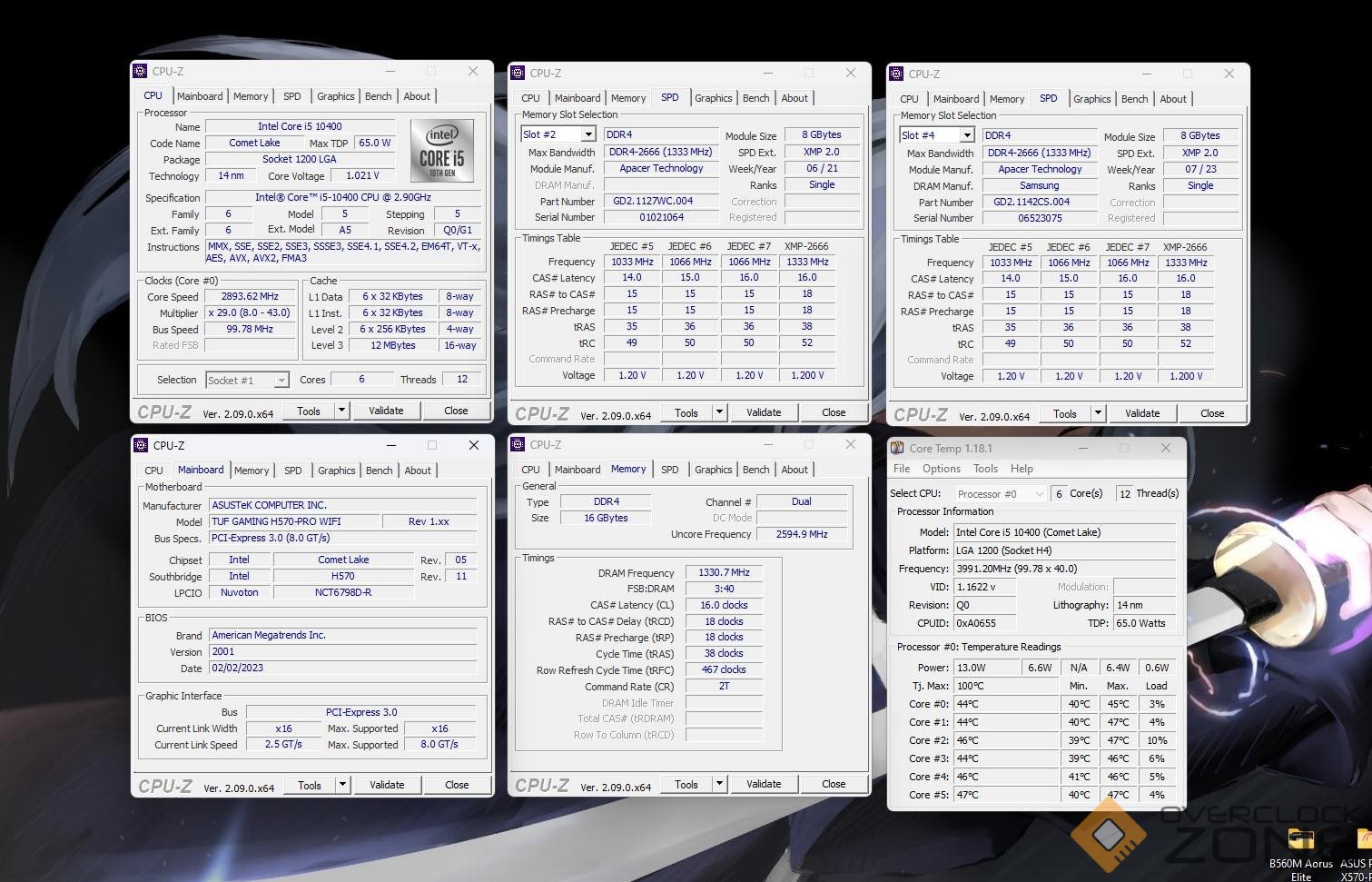Viewport: 1372px width, 882px height.
Task: Click the Tools button in the Memory timings window
Action: point(686,784)
